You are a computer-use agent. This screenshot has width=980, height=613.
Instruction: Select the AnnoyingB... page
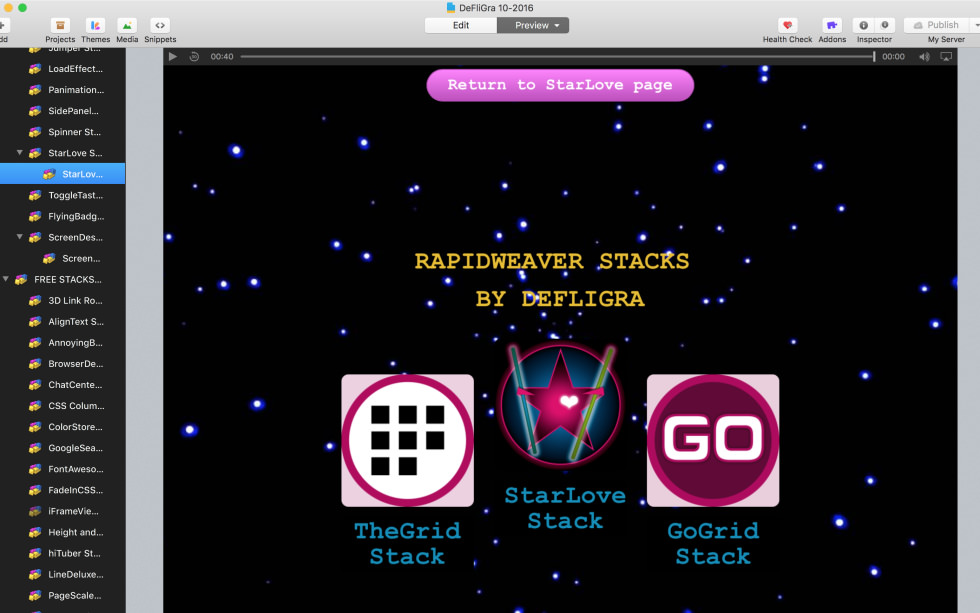[x=62, y=342]
